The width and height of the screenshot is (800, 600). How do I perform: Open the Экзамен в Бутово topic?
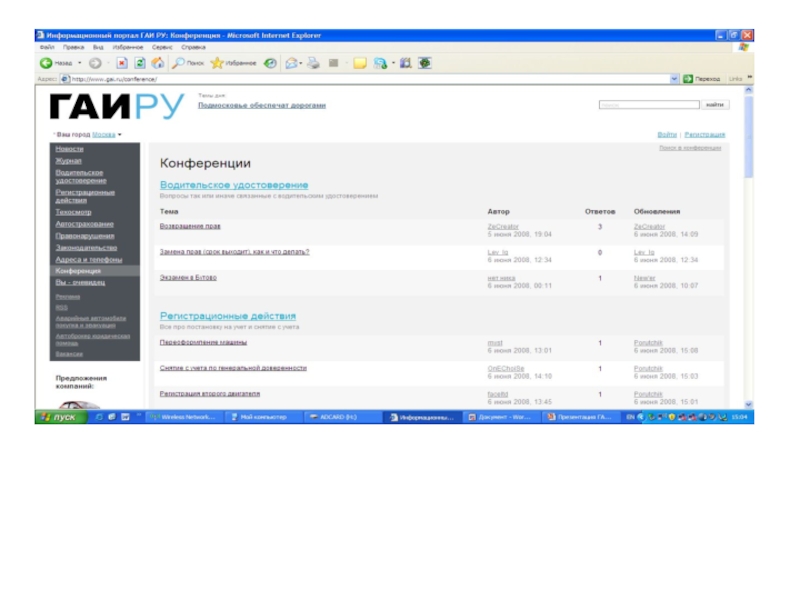[x=188, y=278]
